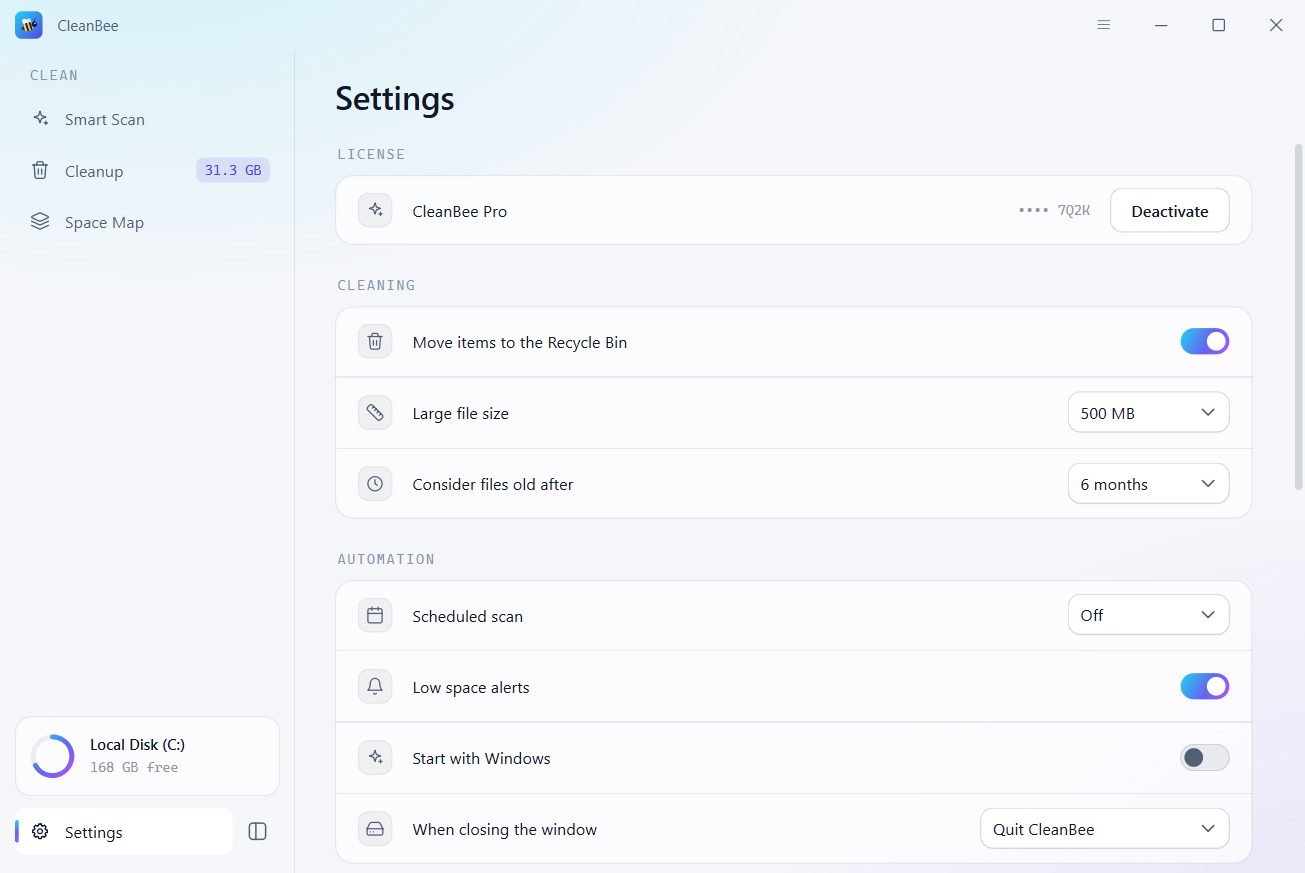
Task: Maximize the CleanBee window
Action: click(x=1219, y=25)
